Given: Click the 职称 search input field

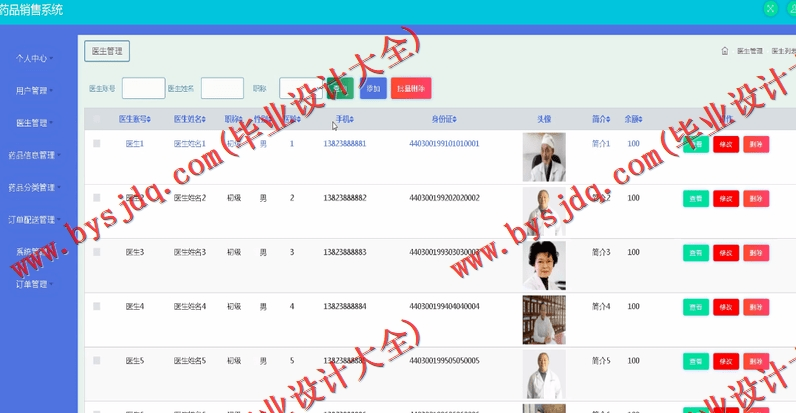Looking at the screenshot, I should 301,88.
